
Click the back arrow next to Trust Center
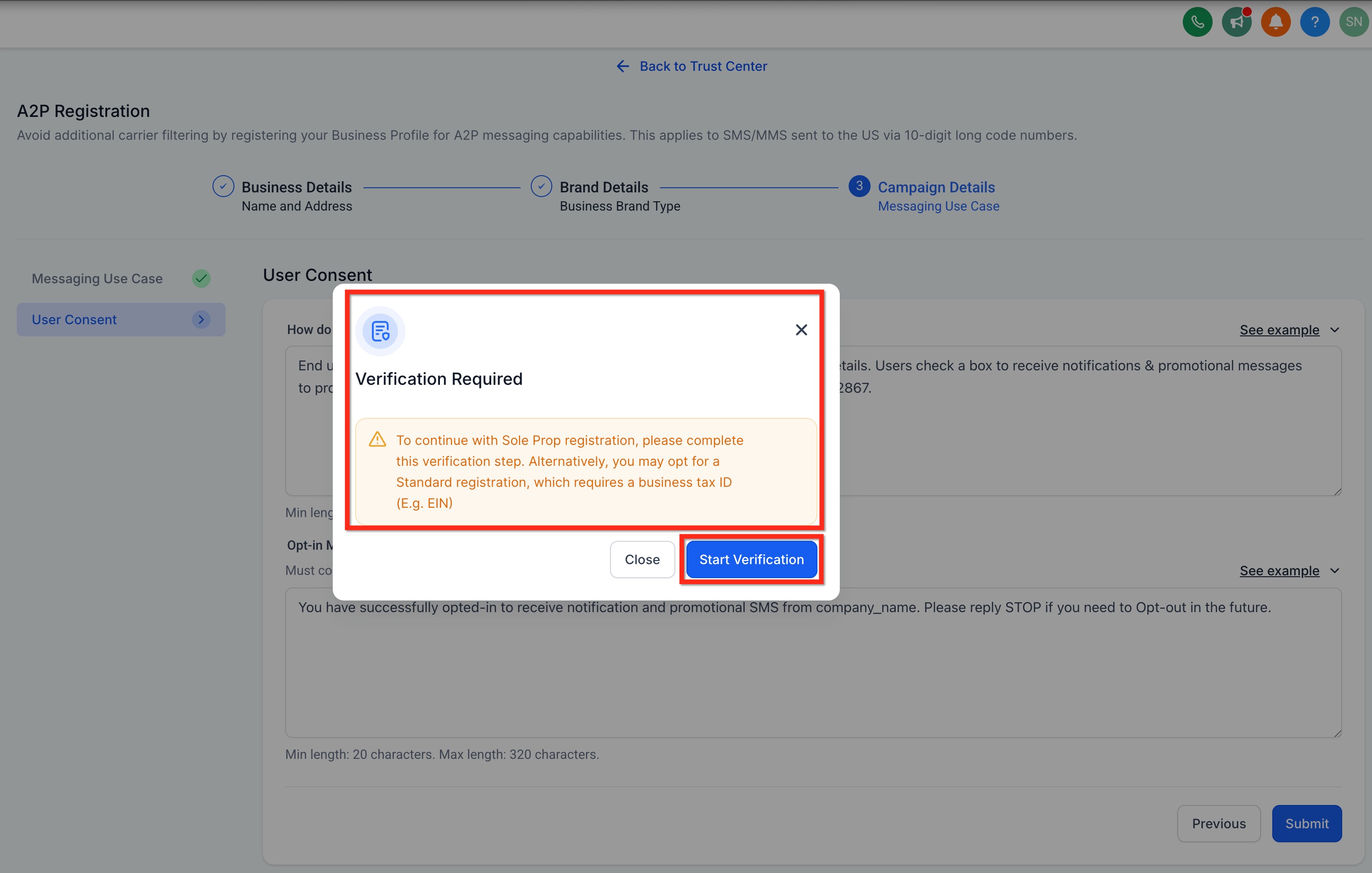click(623, 67)
